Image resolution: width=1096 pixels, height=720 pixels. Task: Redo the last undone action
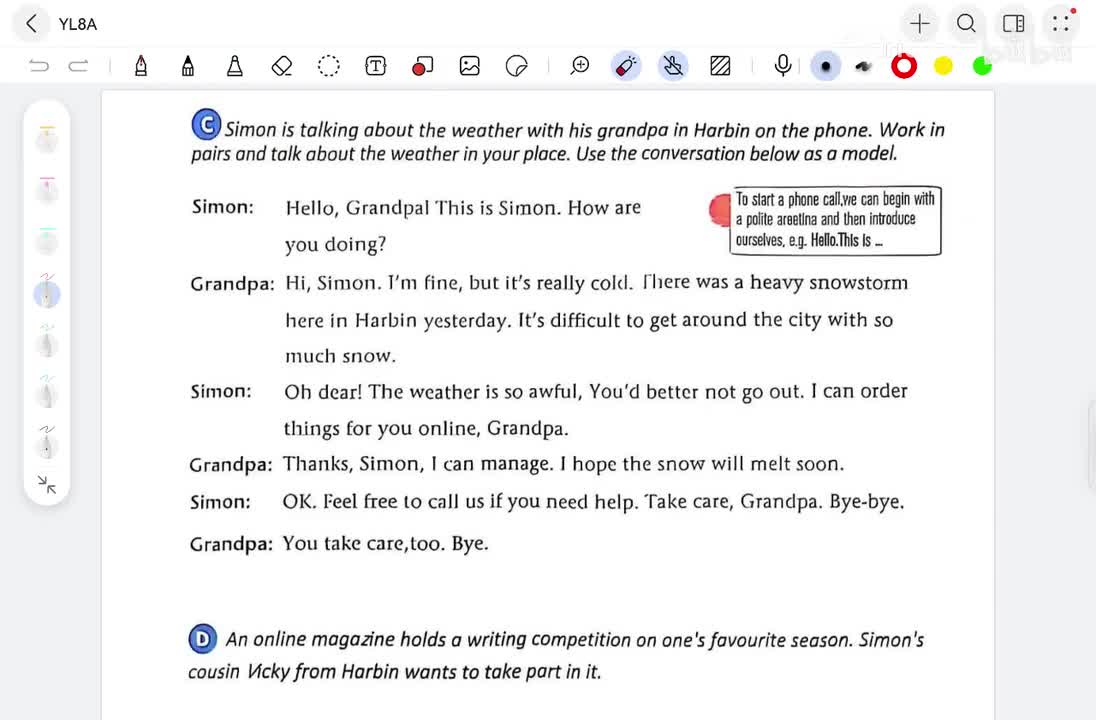pyautogui.click(x=78, y=66)
